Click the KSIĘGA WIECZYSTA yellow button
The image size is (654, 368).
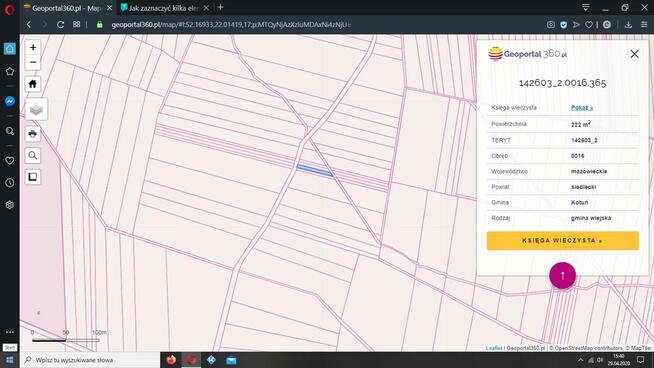pyautogui.click(x=562, y=241)
